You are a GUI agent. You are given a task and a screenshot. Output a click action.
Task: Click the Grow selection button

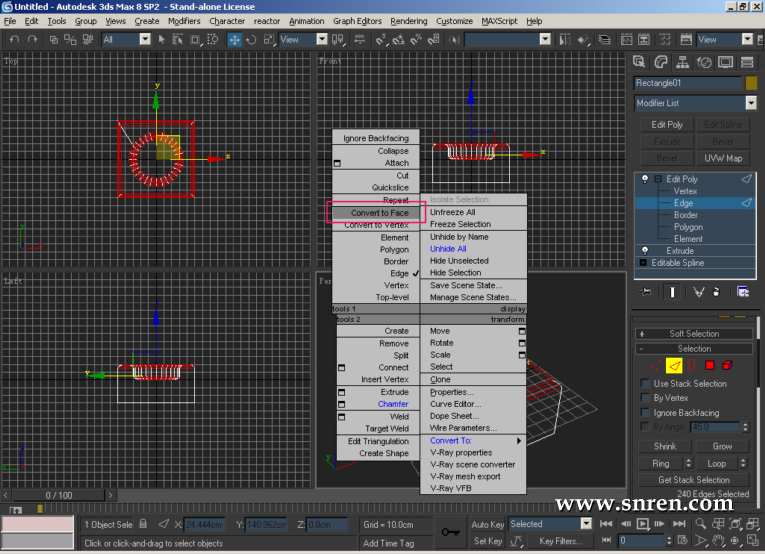click(722, 446)
